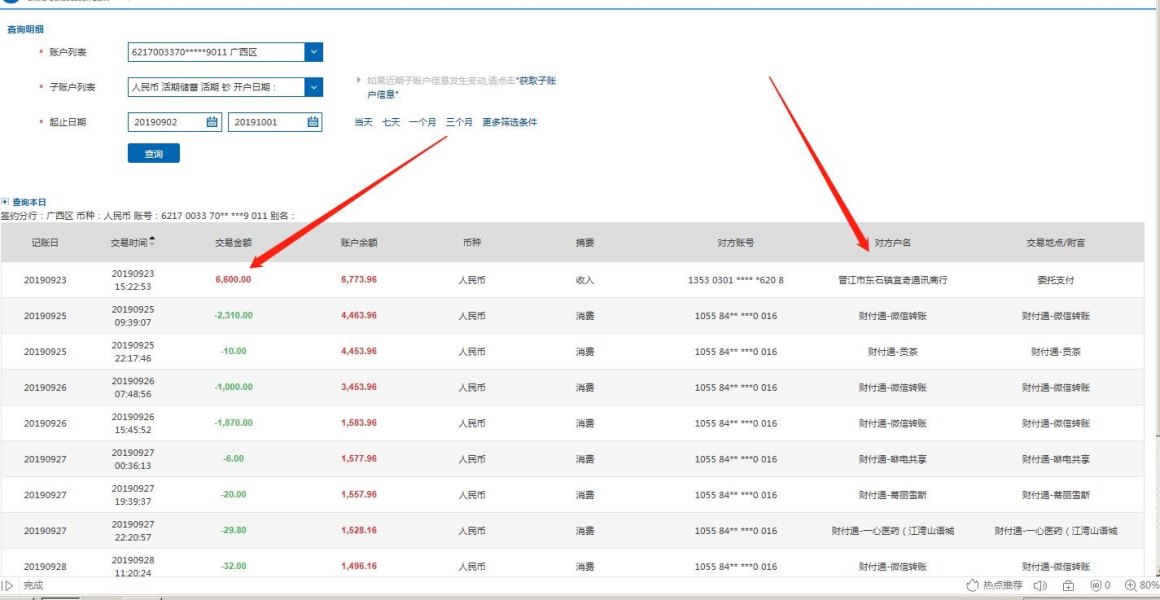This screenshot has height=600, width=1160.
Task: Click the -10.00 transaction amount
Action: (233, 351)
